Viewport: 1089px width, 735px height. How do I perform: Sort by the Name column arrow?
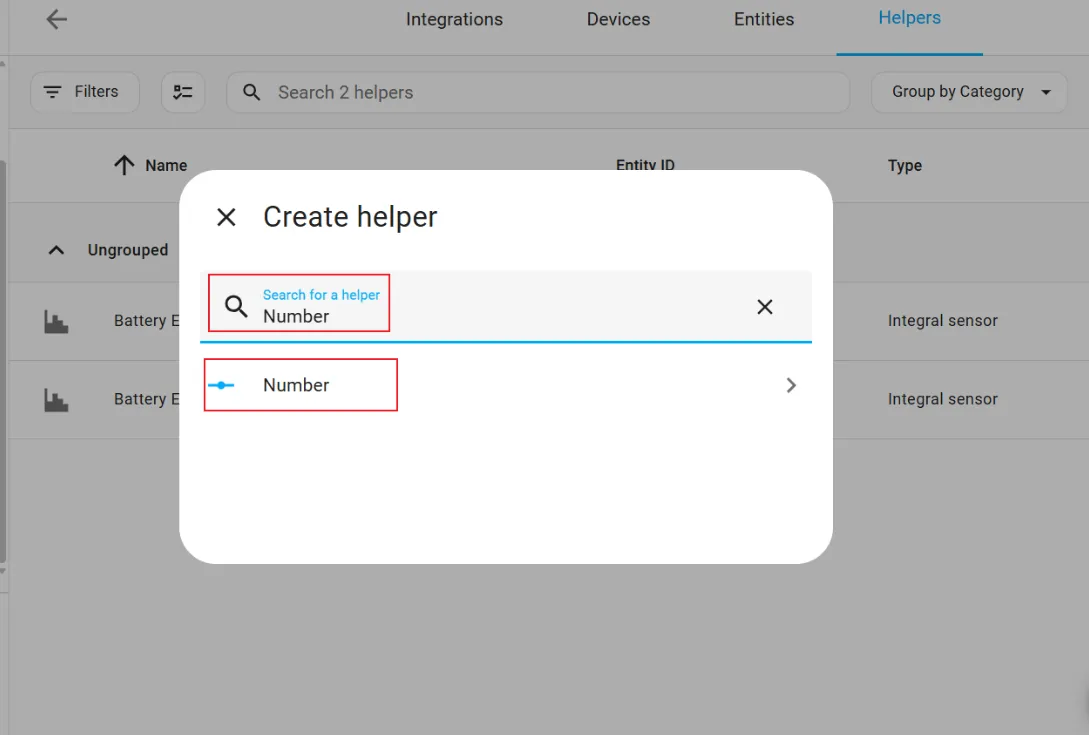(124, 166)
